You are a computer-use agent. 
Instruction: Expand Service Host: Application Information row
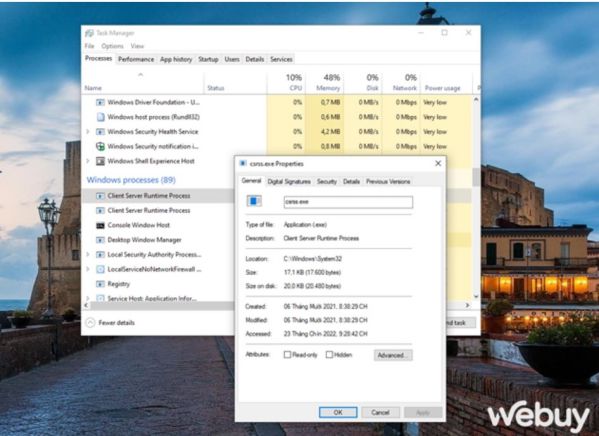coord(88,298)
